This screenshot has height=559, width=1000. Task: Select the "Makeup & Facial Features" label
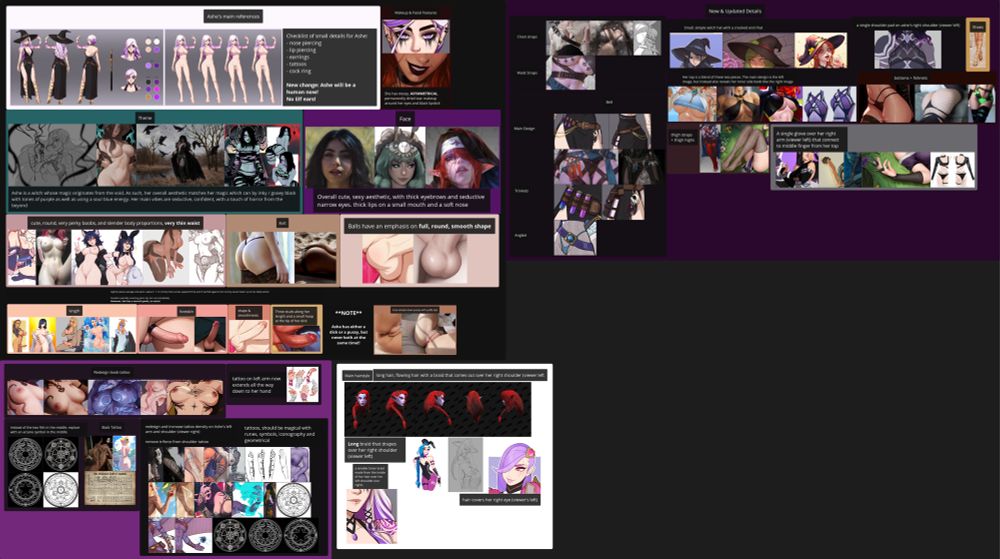[x=415, y=13]
